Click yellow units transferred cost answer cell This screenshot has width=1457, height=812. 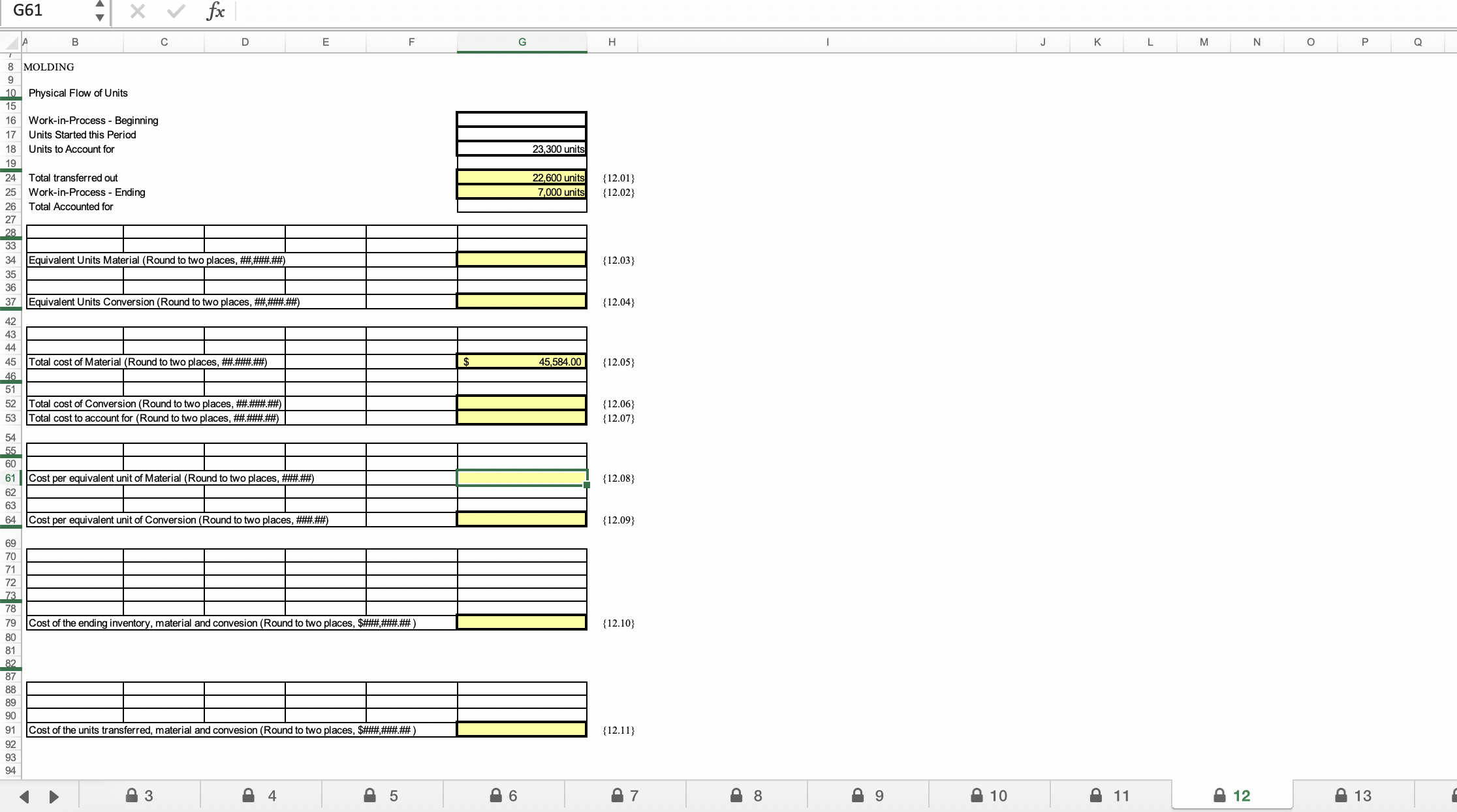click(x=522, y=730)
